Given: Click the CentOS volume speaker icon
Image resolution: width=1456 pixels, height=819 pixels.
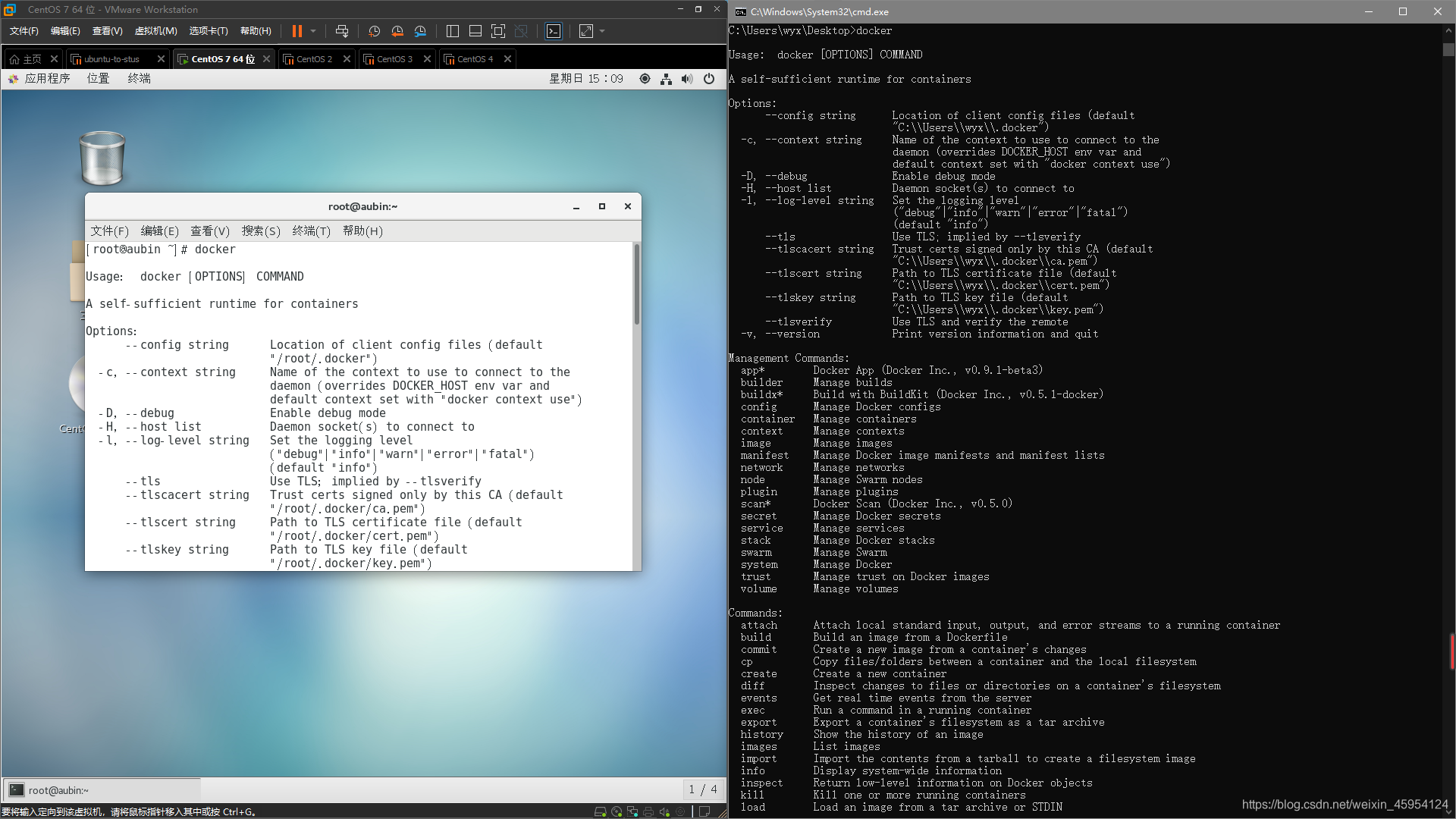Looking at the screenshot, I should 687,78.
